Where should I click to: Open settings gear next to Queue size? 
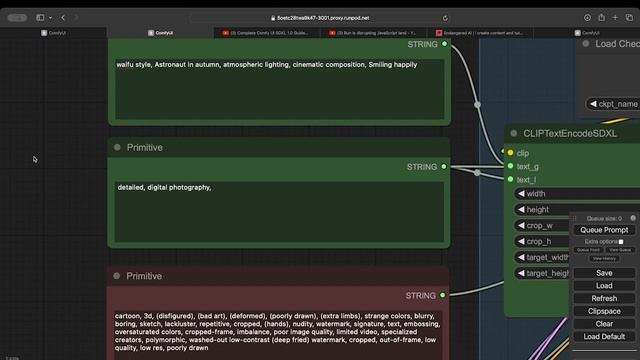point(633,218)
